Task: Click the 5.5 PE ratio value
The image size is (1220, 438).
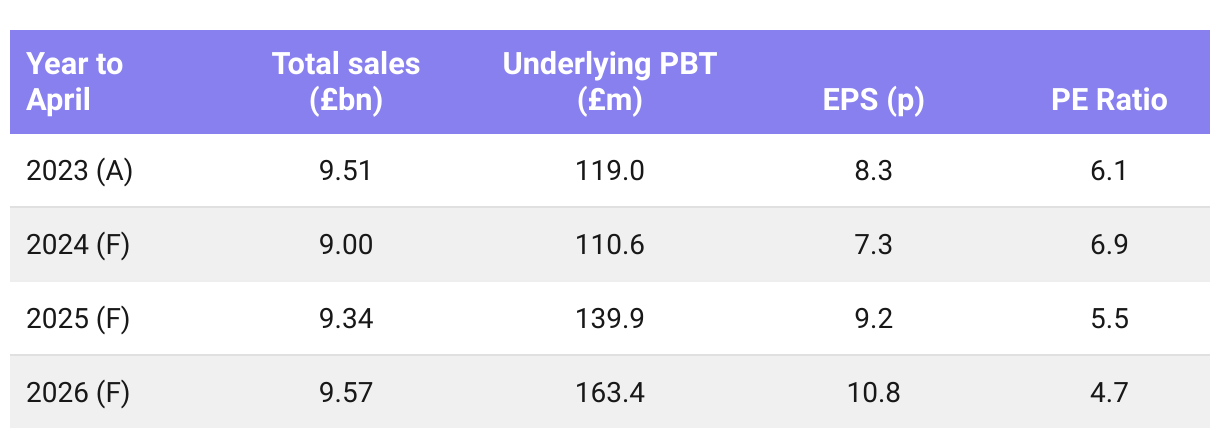Action: coord(1109,319)
